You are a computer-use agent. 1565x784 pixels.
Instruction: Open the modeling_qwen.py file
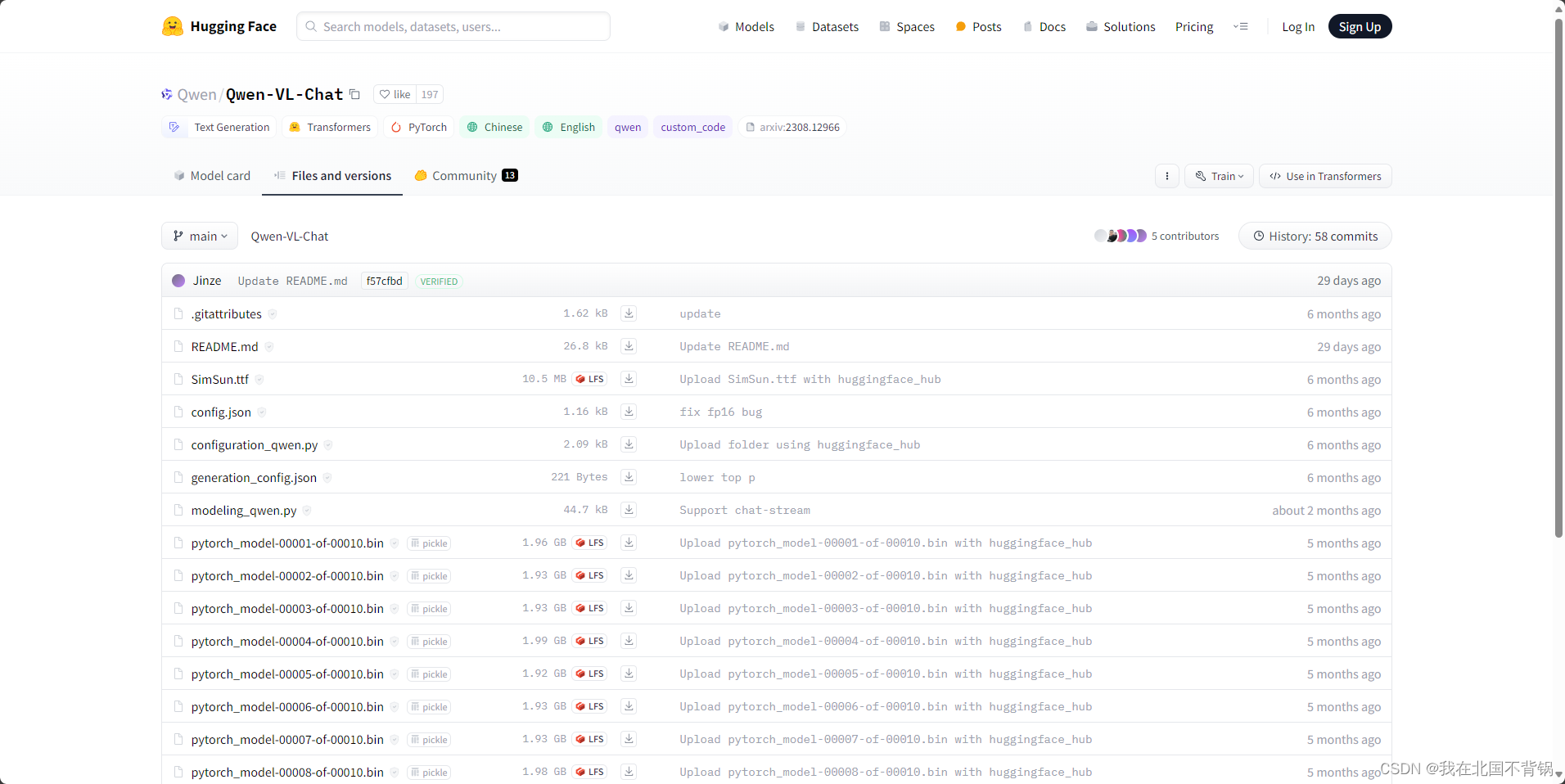tap(244, 510)
